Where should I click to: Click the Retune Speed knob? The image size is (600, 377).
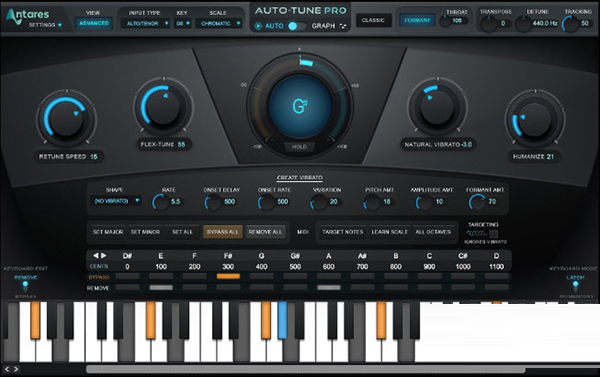point(66,118)
